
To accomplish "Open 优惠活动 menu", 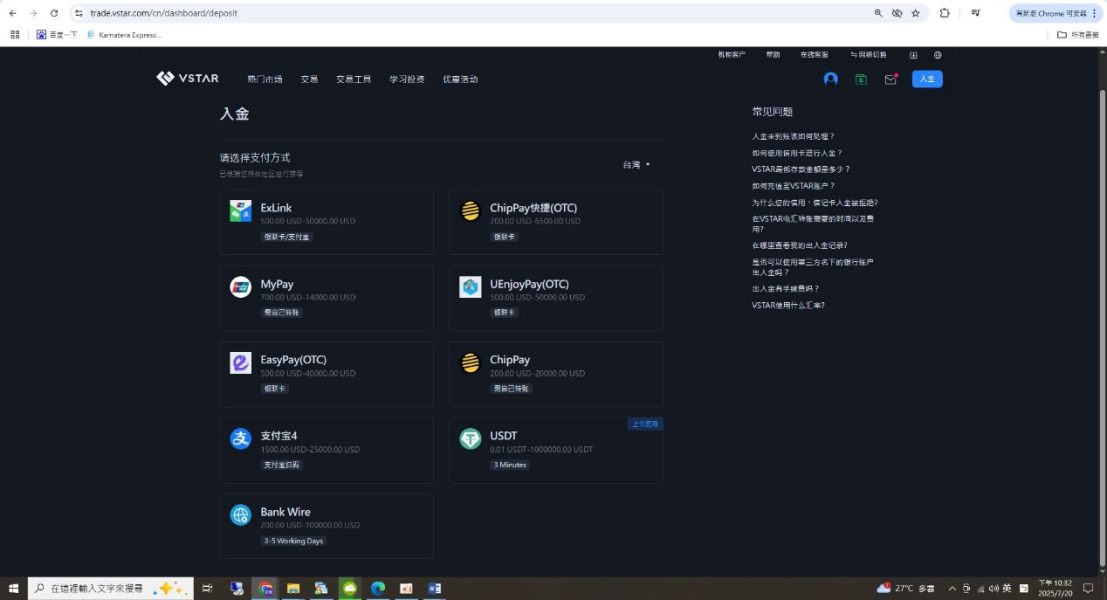I will [x=460, y=79].
